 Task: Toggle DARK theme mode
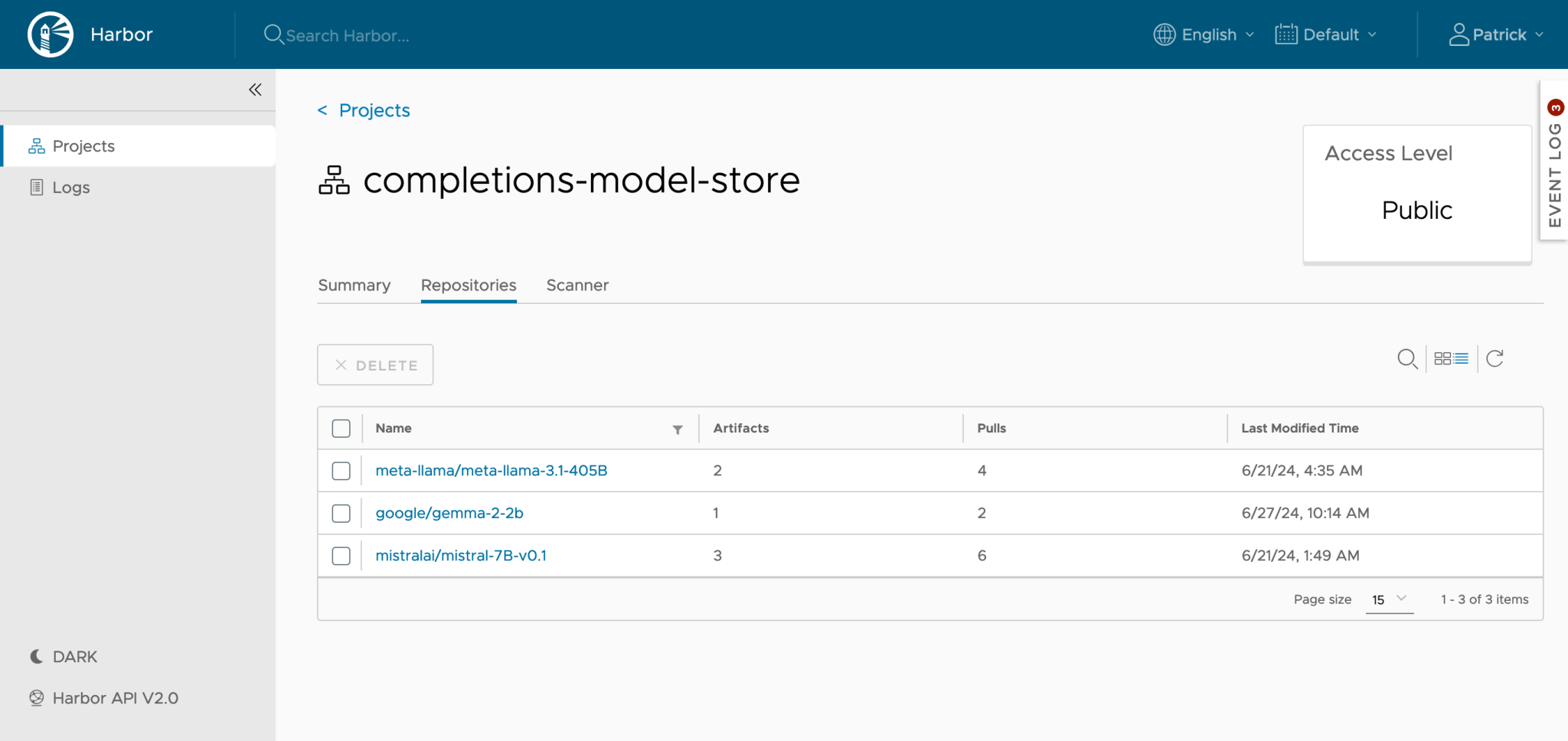(x=64, y=657)
